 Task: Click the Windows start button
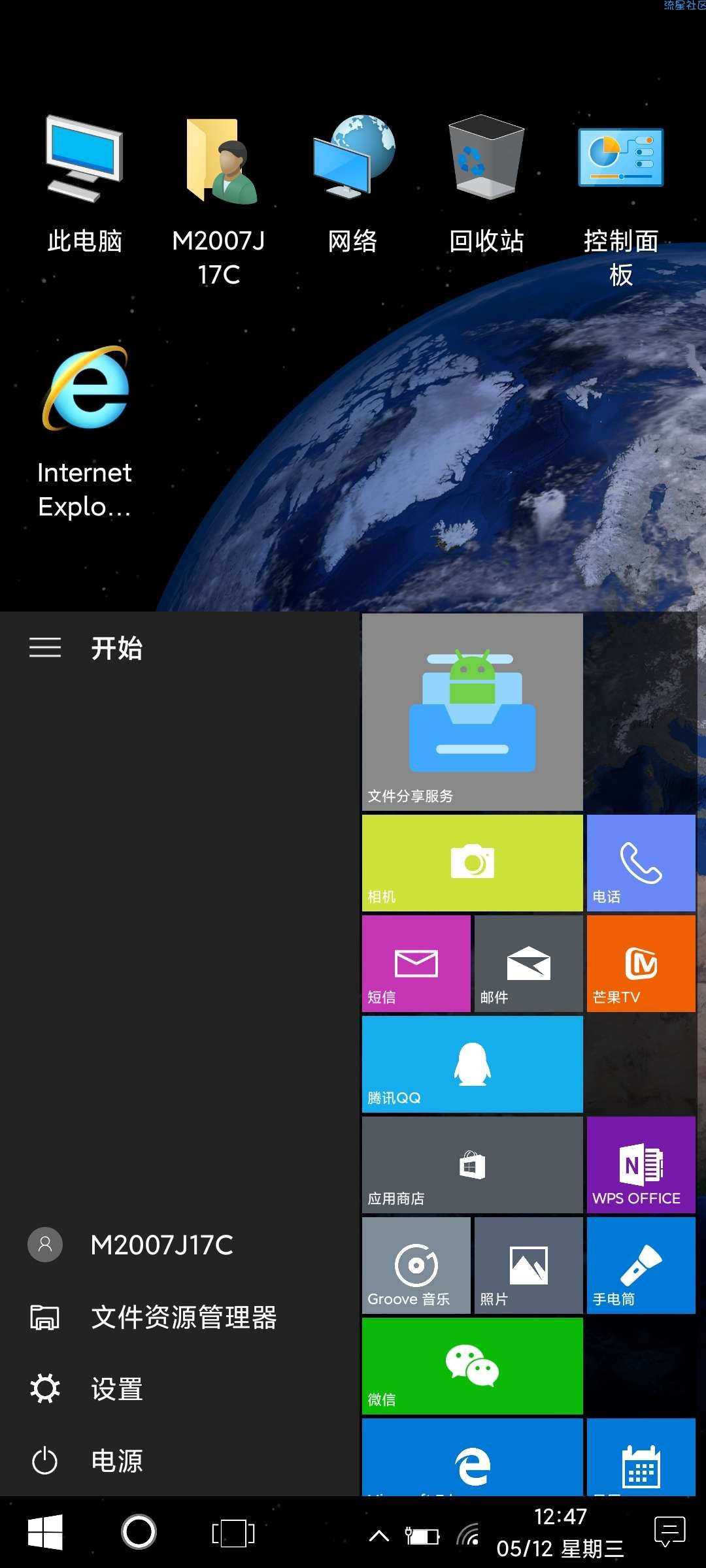pos(45,1532)
